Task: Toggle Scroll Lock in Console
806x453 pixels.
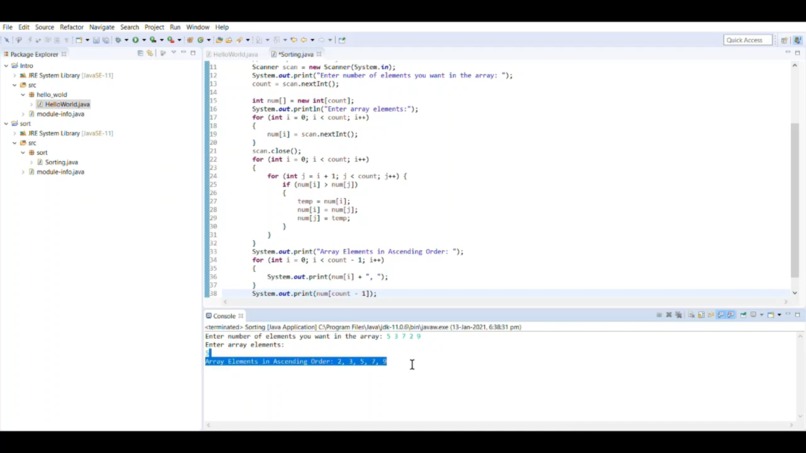Action: click(701, 315)
